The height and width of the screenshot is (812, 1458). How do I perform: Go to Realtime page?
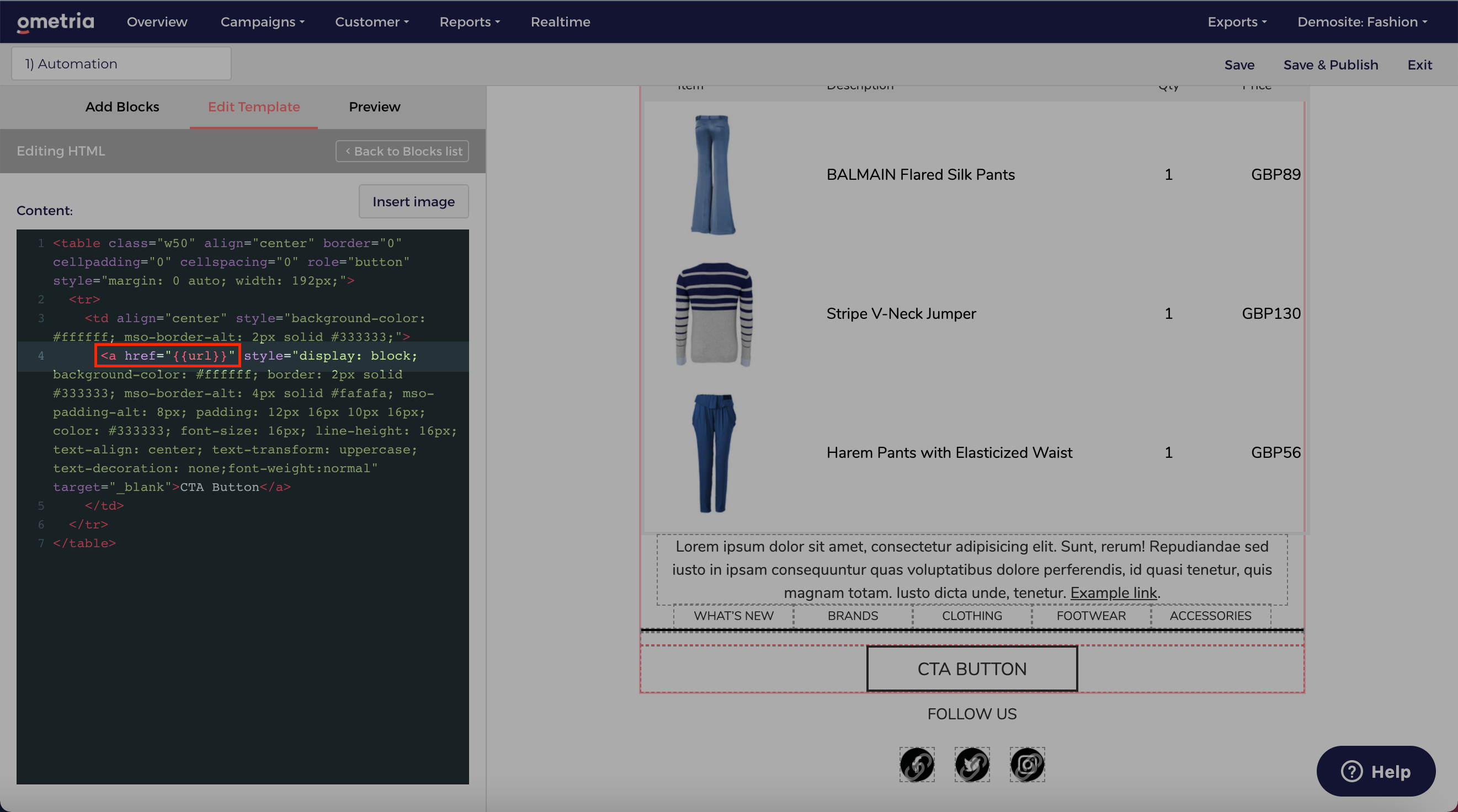tap(560, 22)
